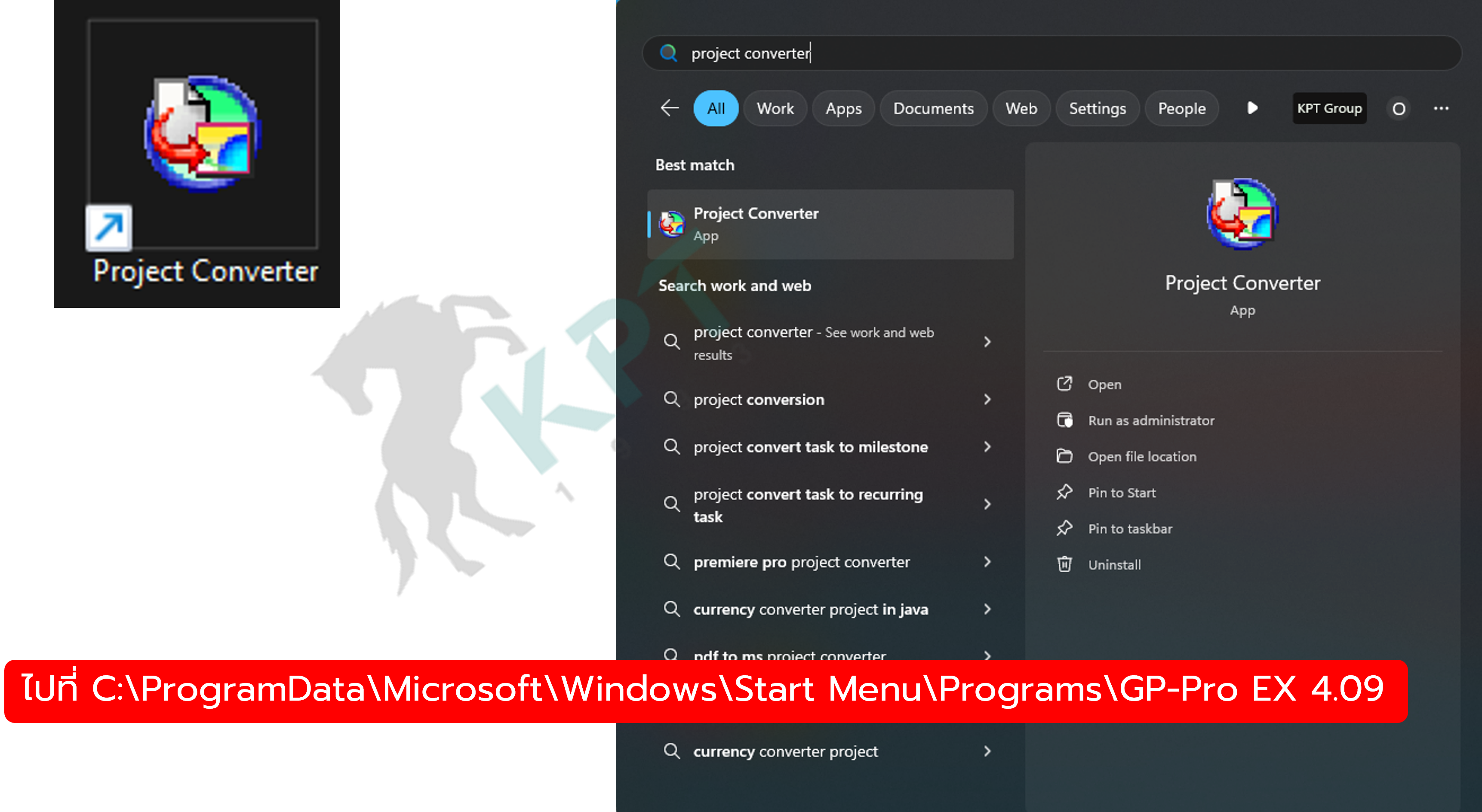Open the O profile avatar

(1399, 108)
